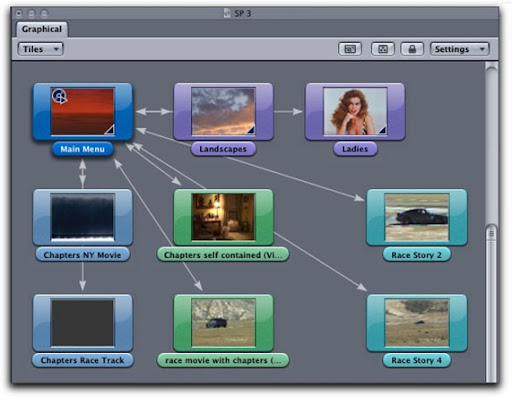Click the corner triangle on Main Menu tile
This screenshot has height=397, width=512.
pyautogui.click(x=109, y=129)
